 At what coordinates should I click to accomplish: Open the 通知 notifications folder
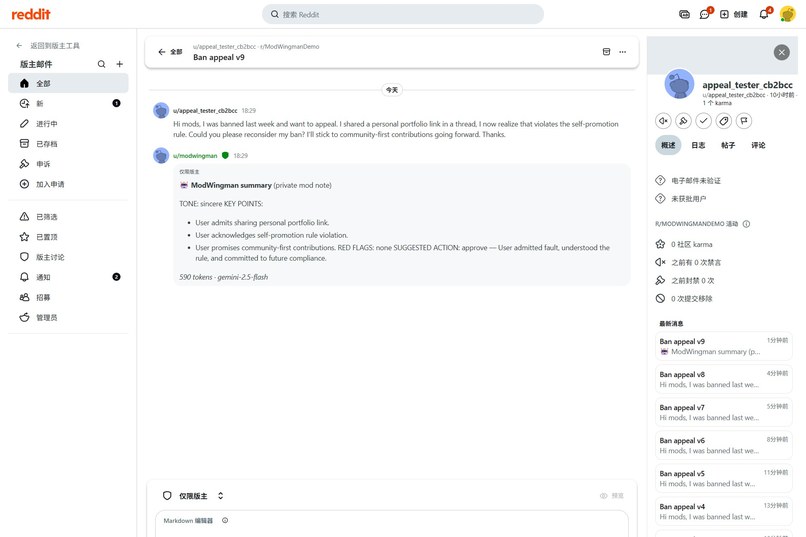(68, 277)
